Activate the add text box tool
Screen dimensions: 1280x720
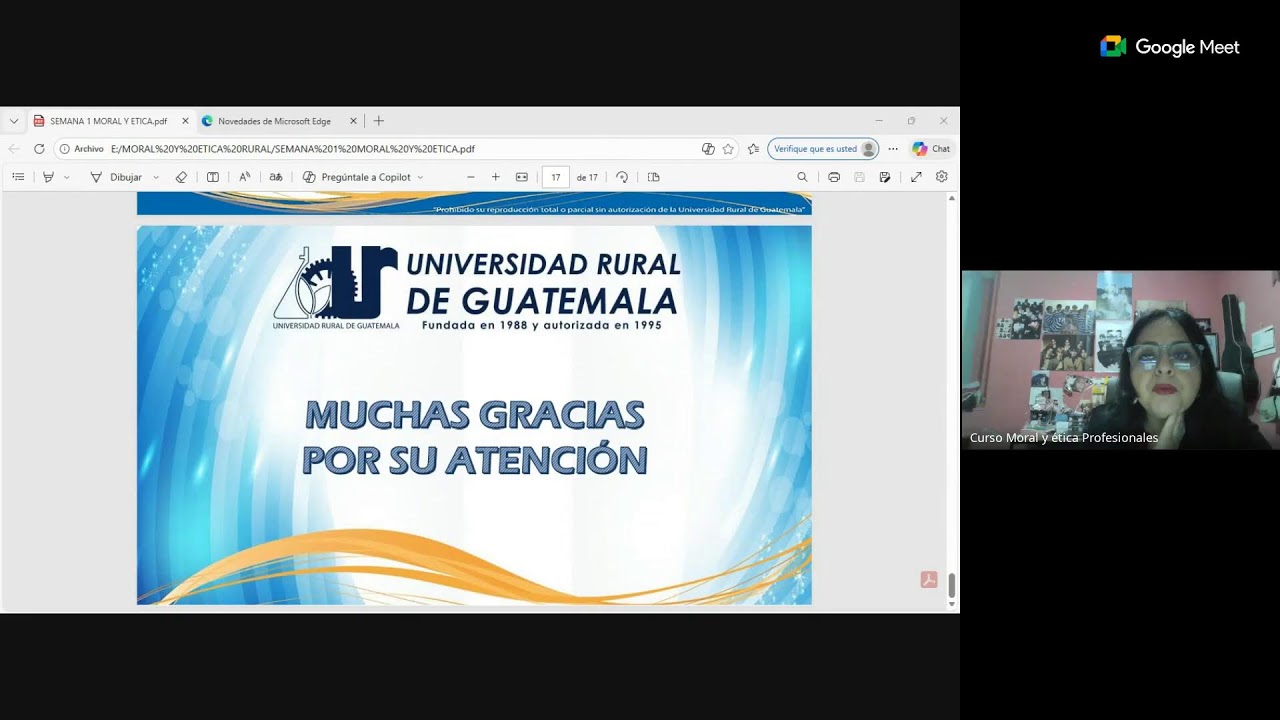click(x=213, y=177)
